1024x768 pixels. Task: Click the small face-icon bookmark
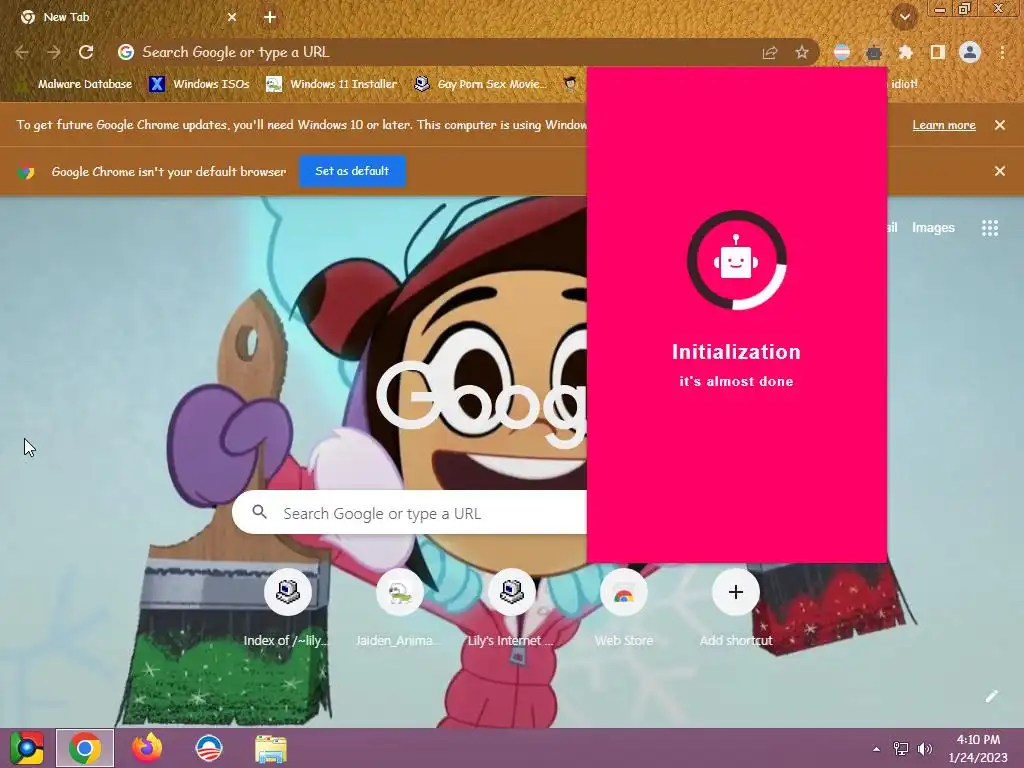point(570,84)
